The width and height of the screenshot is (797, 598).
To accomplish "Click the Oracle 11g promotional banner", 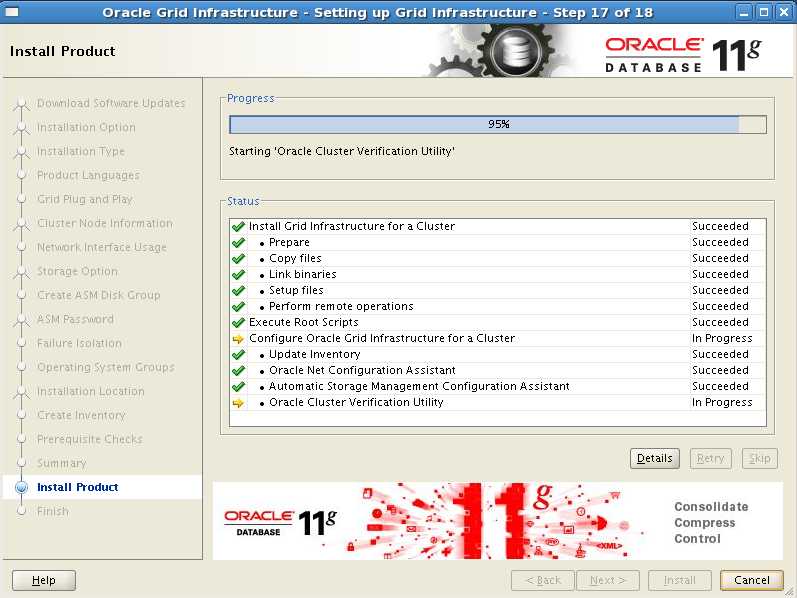I will click(x=498, y=521).
